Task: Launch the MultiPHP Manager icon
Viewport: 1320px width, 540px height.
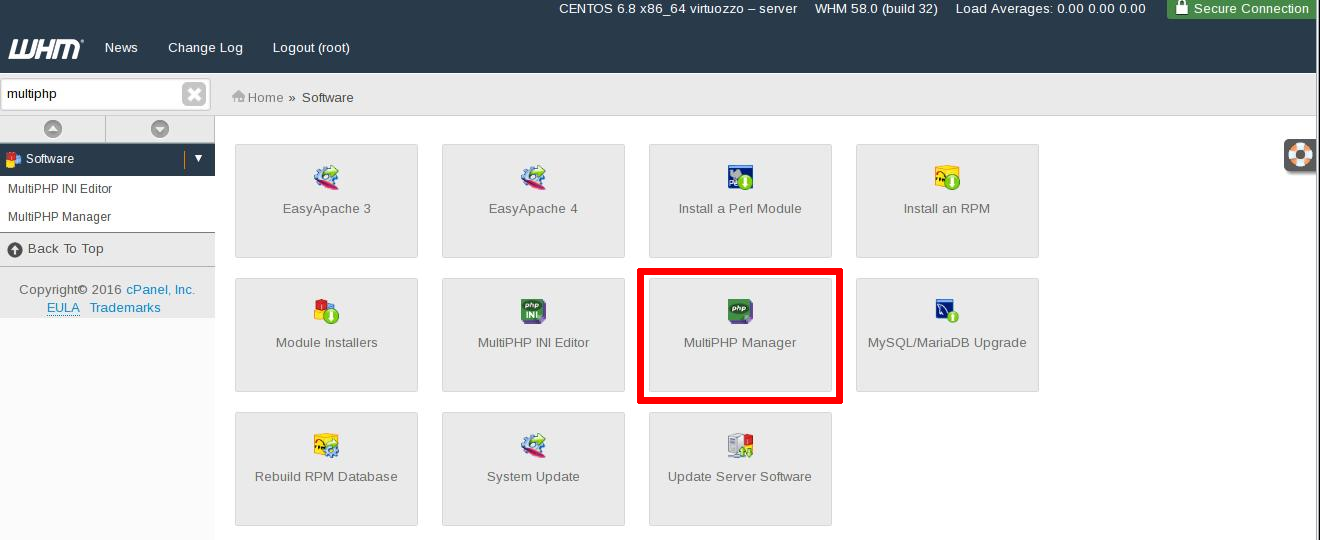Action: tap(740, 311)
